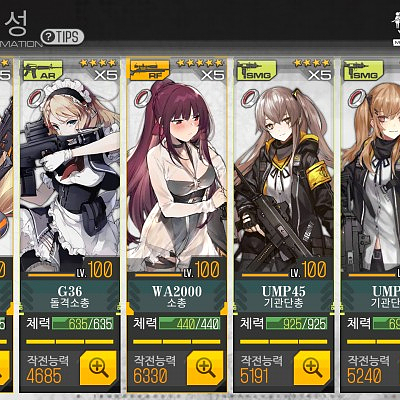This screenshot has width=400, height=400.
Task: Click UMP45 magnifier detail icon
Action: 312,368
